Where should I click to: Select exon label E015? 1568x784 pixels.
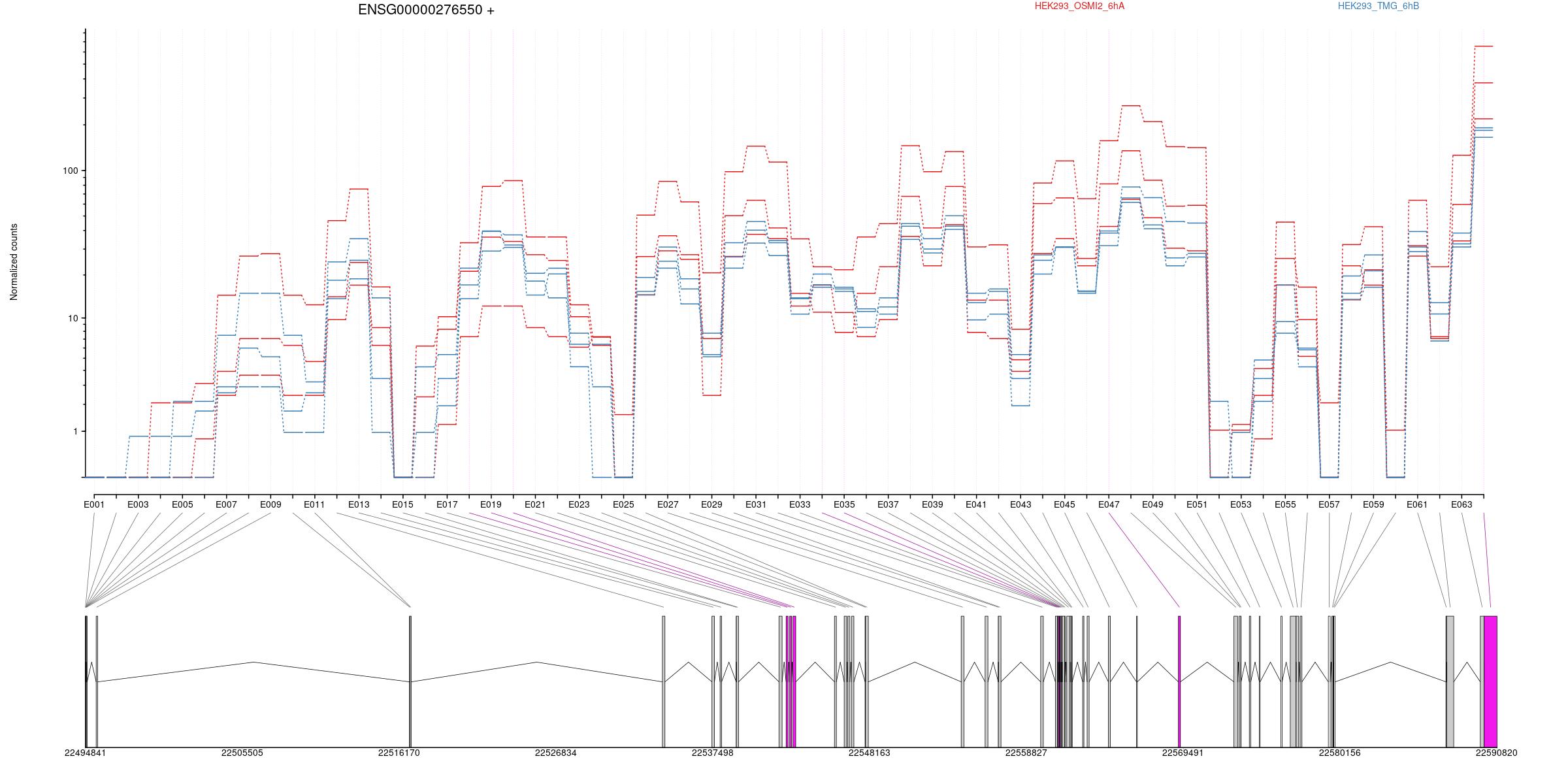pos(402,504)
